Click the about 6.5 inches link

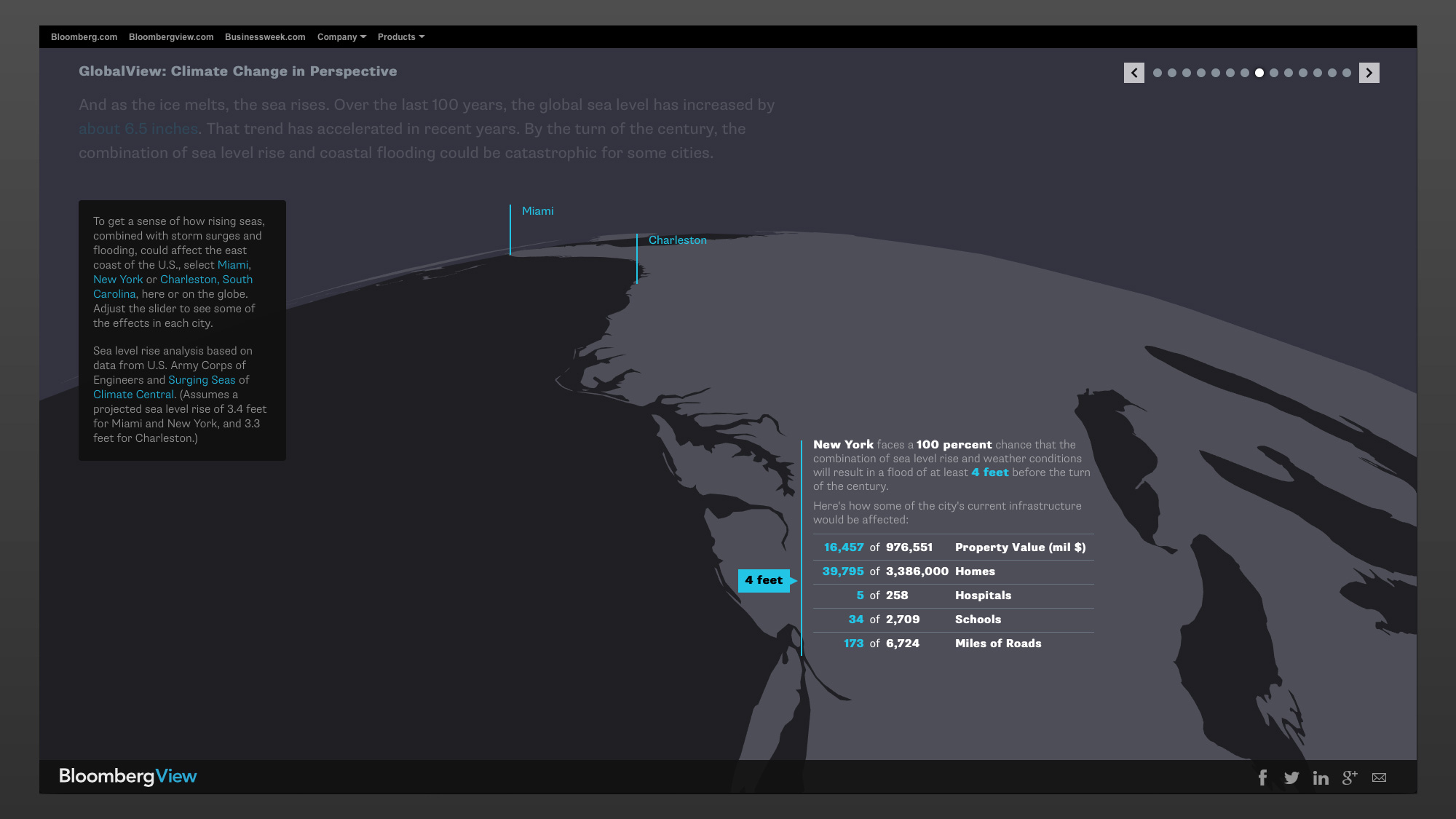coord(138,129)
